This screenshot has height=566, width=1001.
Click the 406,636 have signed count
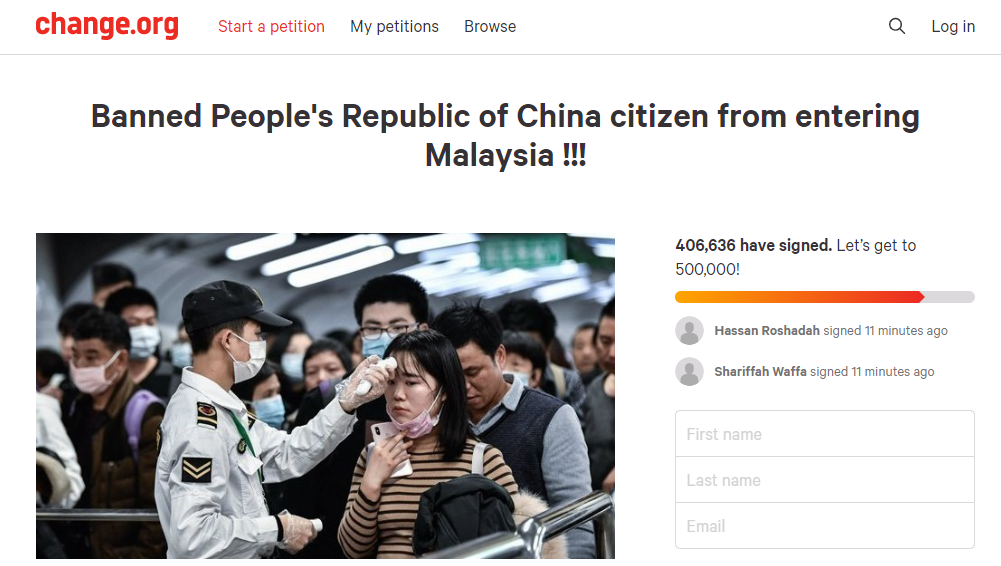(753, 245)
